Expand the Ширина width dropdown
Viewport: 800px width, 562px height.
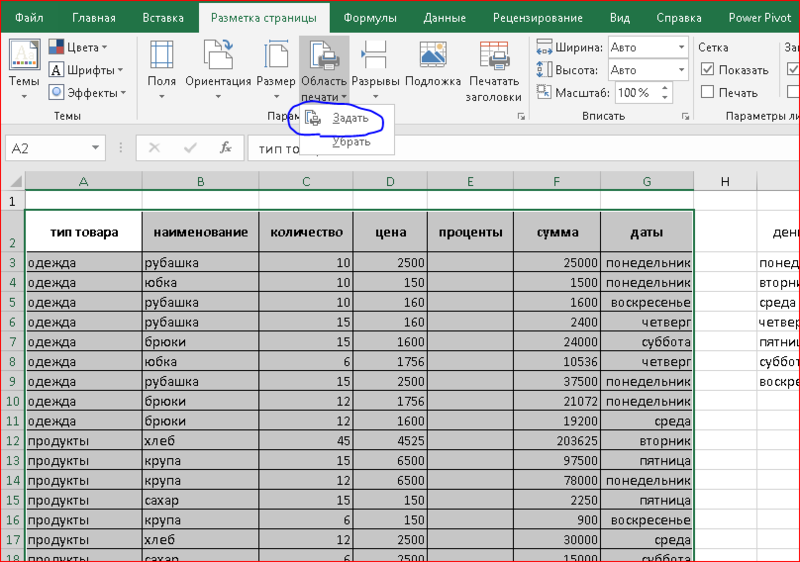(x=680, y=47)
